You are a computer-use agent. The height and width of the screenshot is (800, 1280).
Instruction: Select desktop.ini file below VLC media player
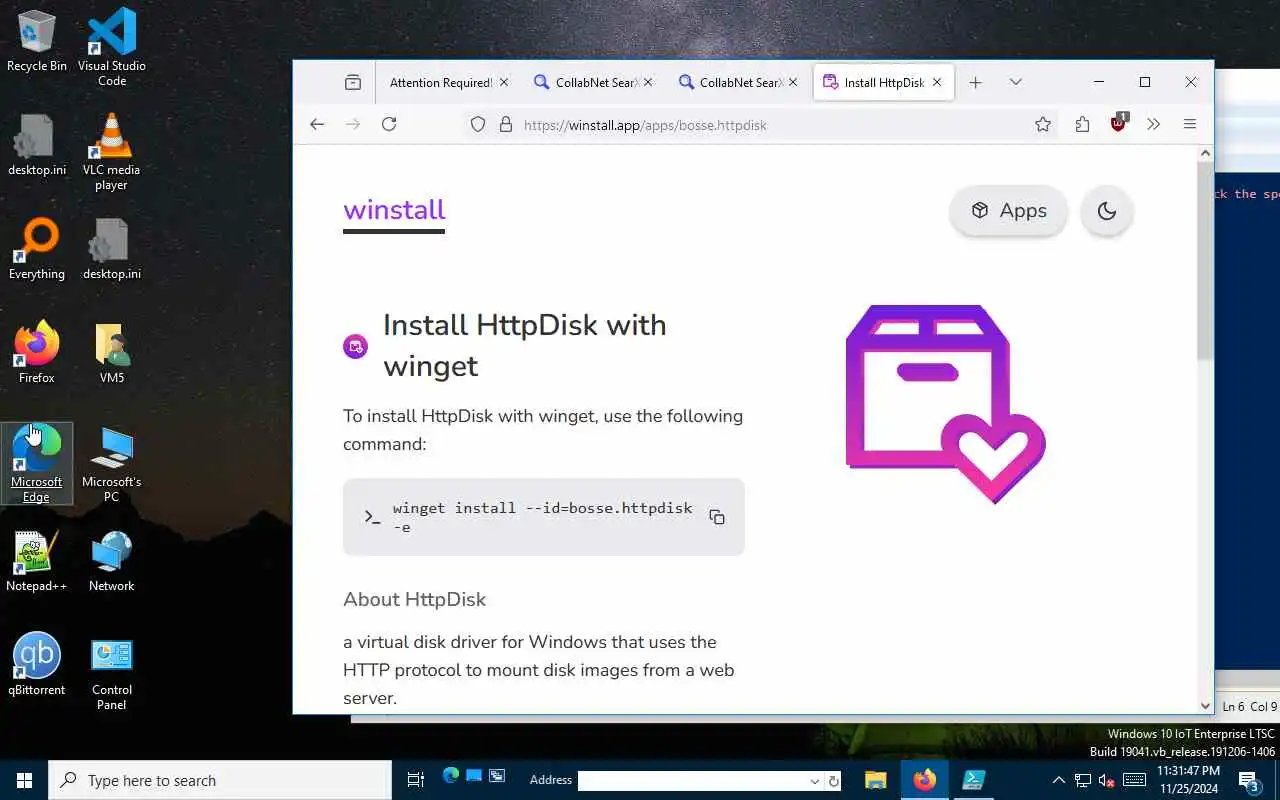tap(112, 250)
